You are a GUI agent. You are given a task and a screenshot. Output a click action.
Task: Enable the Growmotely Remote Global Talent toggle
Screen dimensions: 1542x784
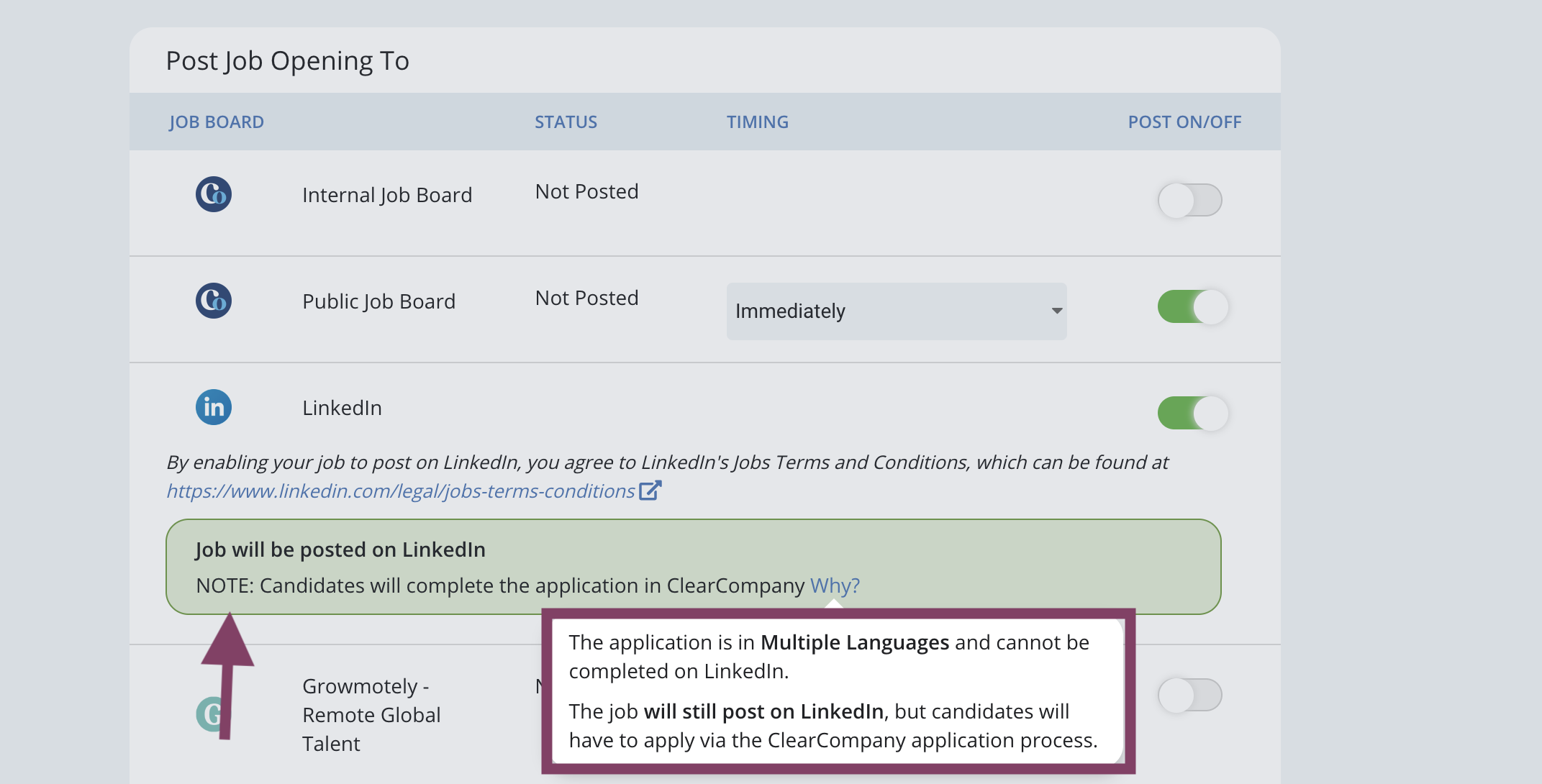[1189, 695]
